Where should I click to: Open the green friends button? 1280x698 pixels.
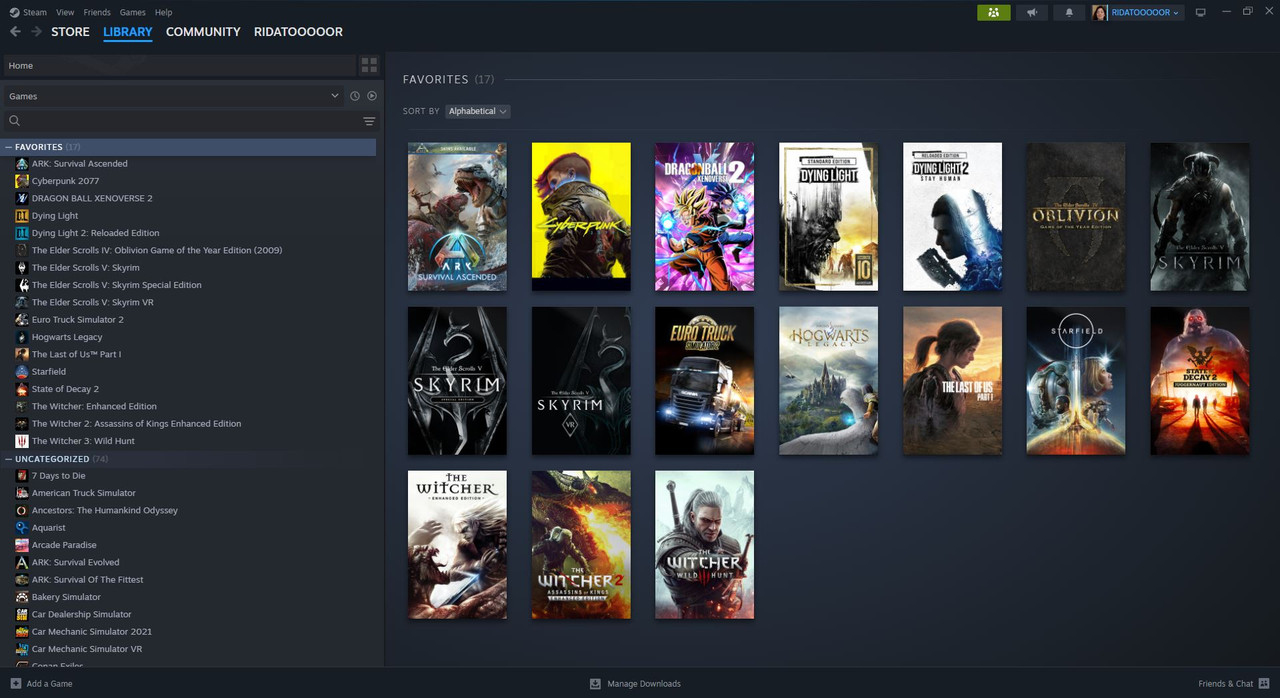click(993, 12)
